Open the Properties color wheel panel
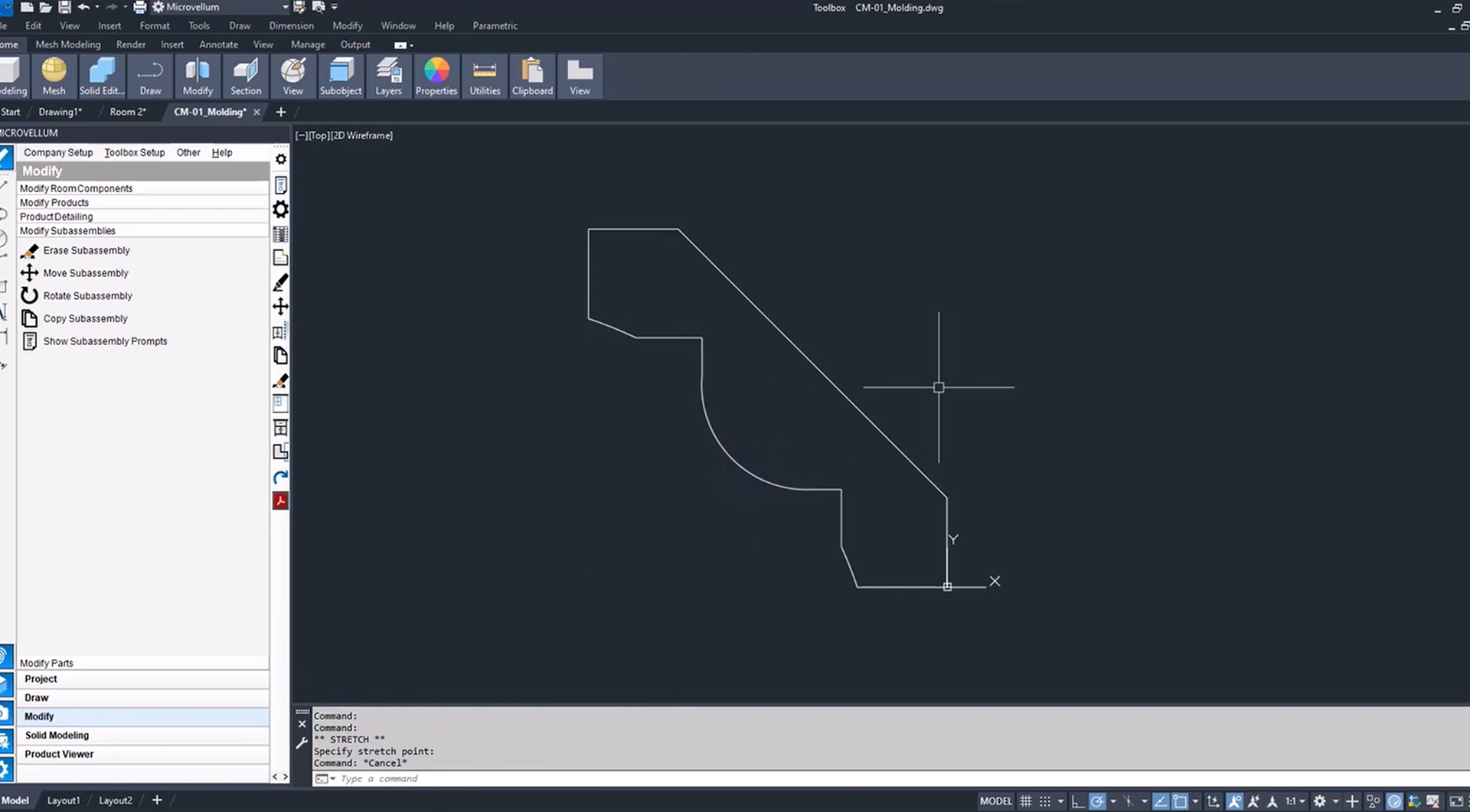This screenshot has width=1470, height=812. (x=436, y=77)
